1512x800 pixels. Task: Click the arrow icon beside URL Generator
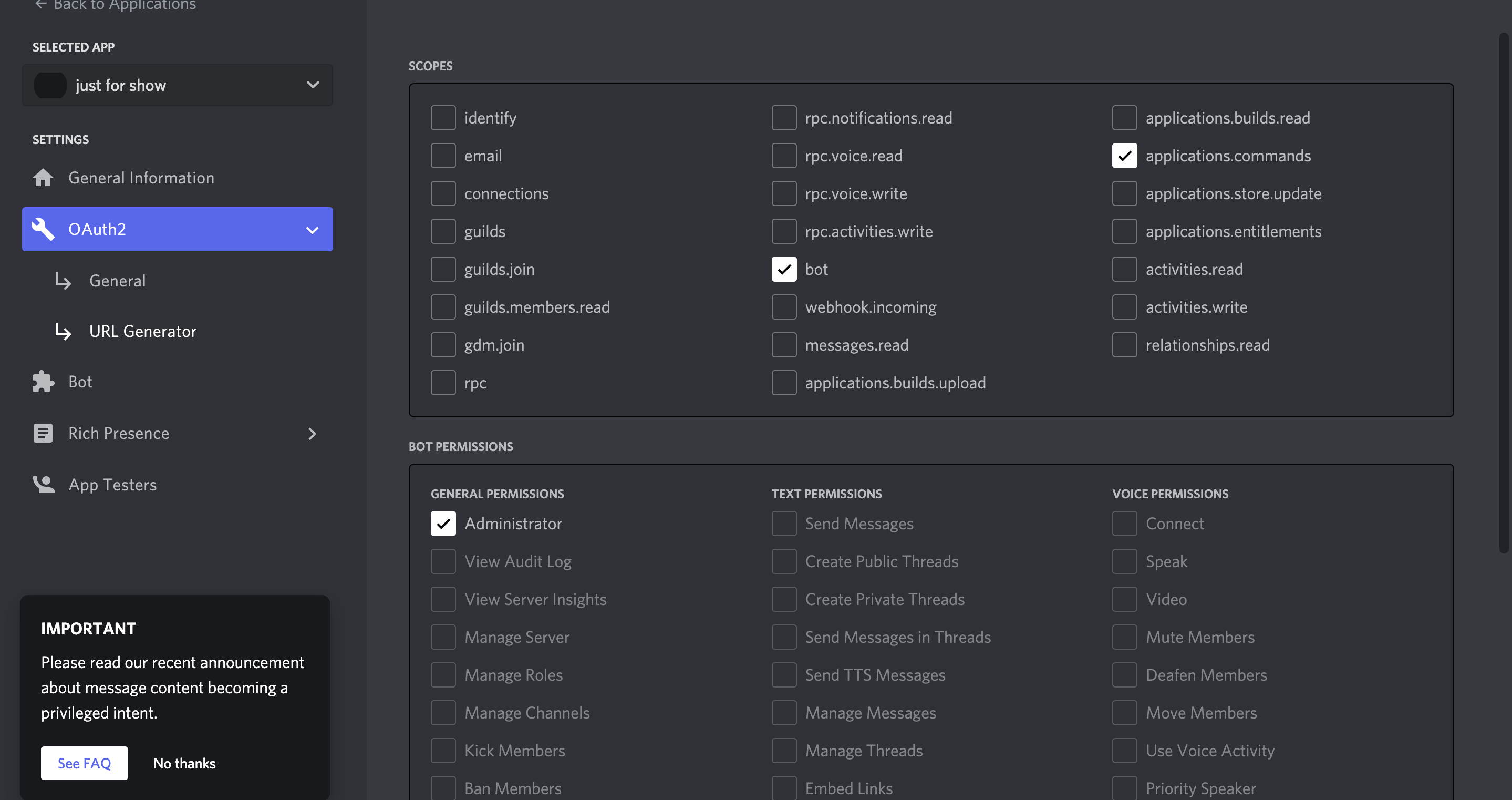click(63, 332)
